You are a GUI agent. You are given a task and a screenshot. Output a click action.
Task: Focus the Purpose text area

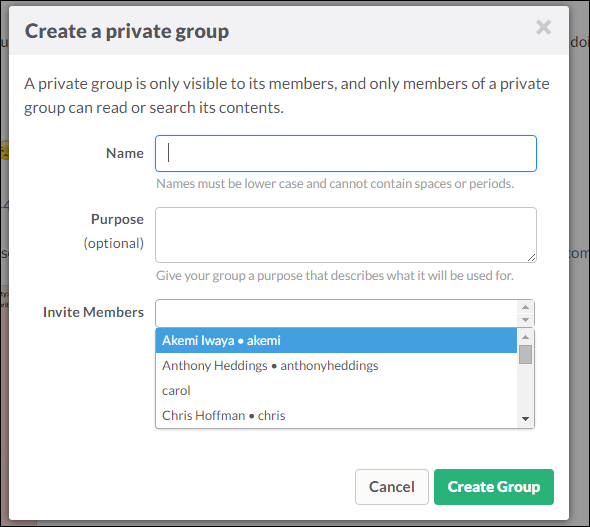click(x=346, y=235)
